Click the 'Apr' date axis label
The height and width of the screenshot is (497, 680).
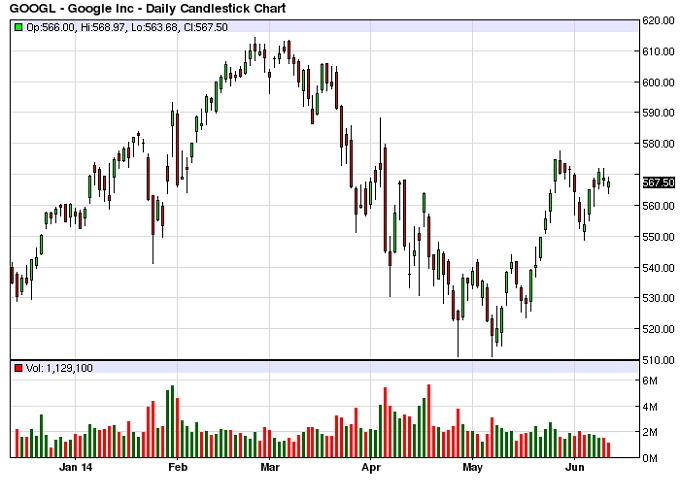click(371, 467)
